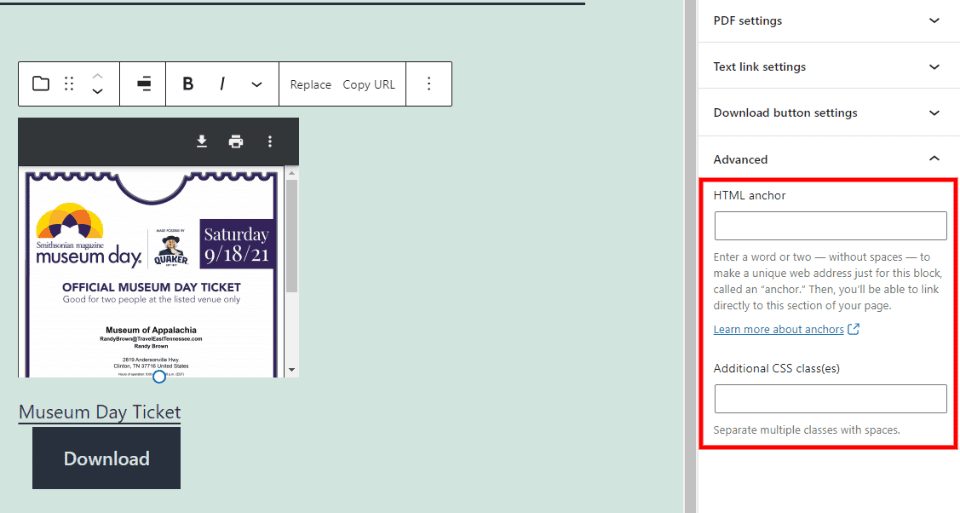Image resolution: width=960 pixels, height=513 pixels.
Task: Move block up with the up arrow
Action: (x=97, y=77)
